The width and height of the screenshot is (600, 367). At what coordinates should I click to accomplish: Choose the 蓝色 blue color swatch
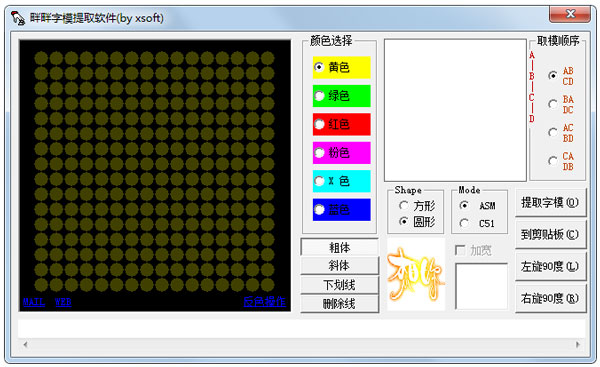pyautogui.click(x=341, y=209)
